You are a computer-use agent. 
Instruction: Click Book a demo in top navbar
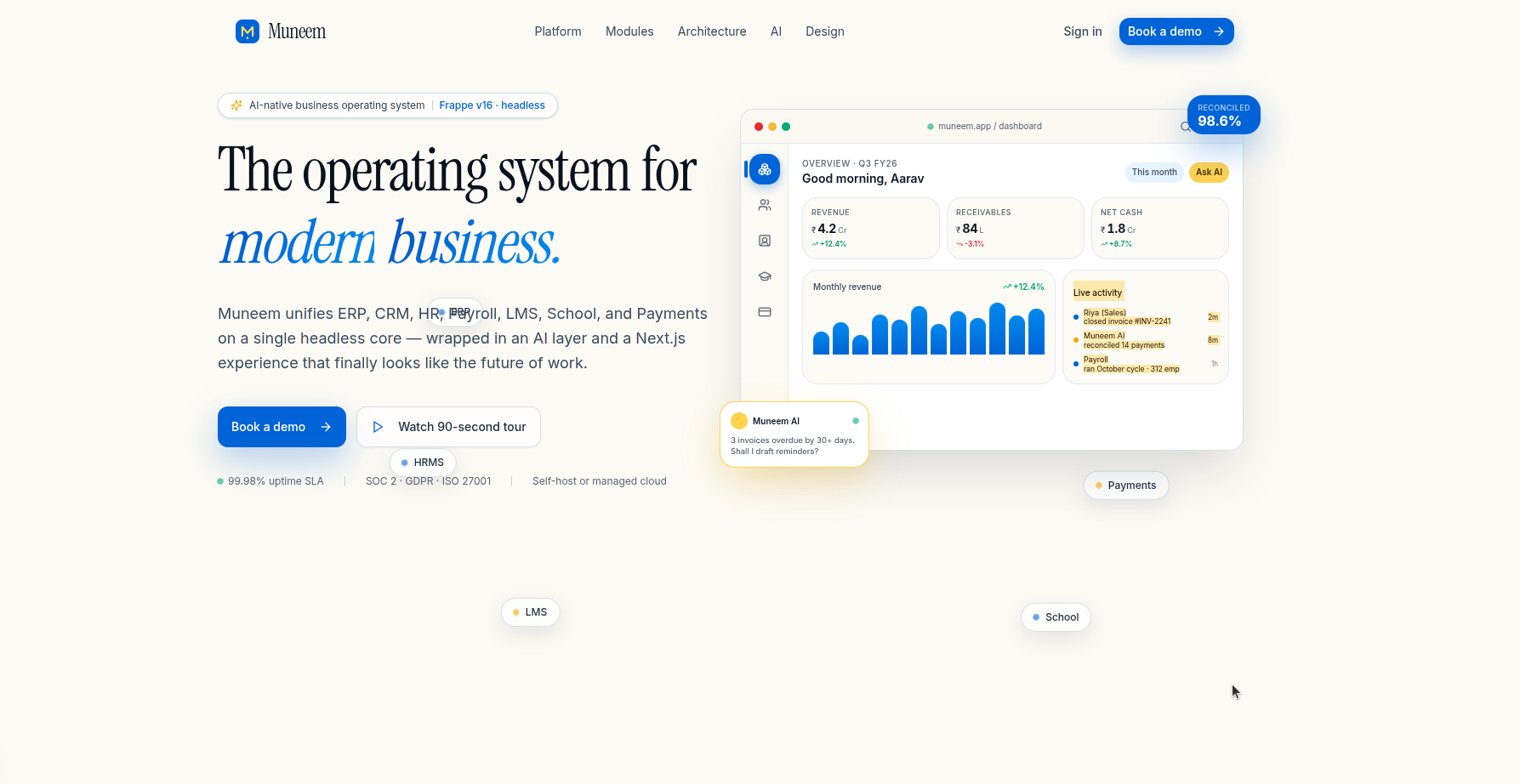(1176, 31)
